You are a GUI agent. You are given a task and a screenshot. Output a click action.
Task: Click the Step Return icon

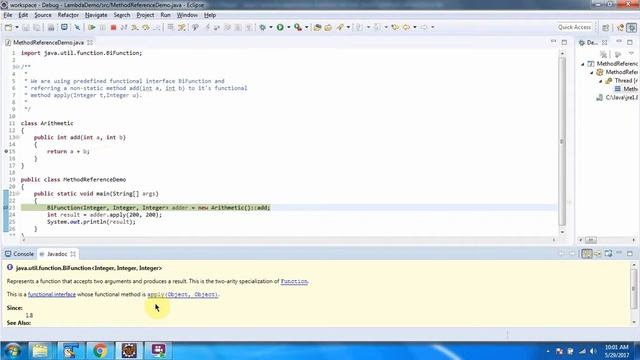pyautogui.click(x=156, y=27)
